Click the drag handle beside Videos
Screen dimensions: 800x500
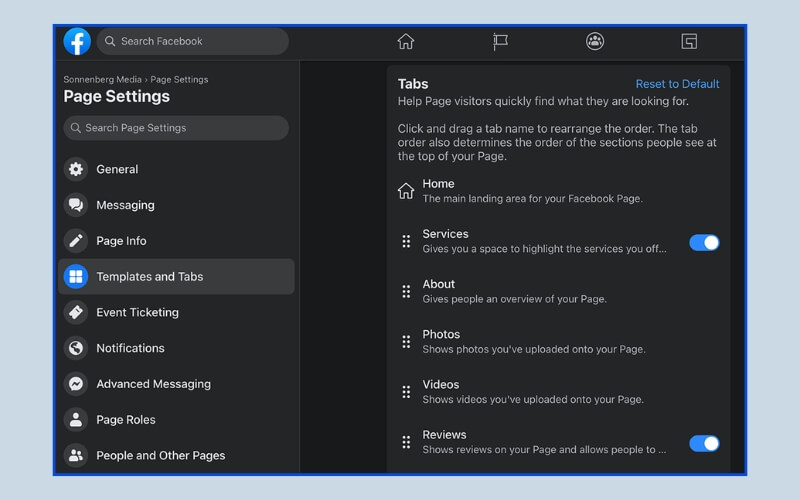pyautogui.click(x=406, y=392)
